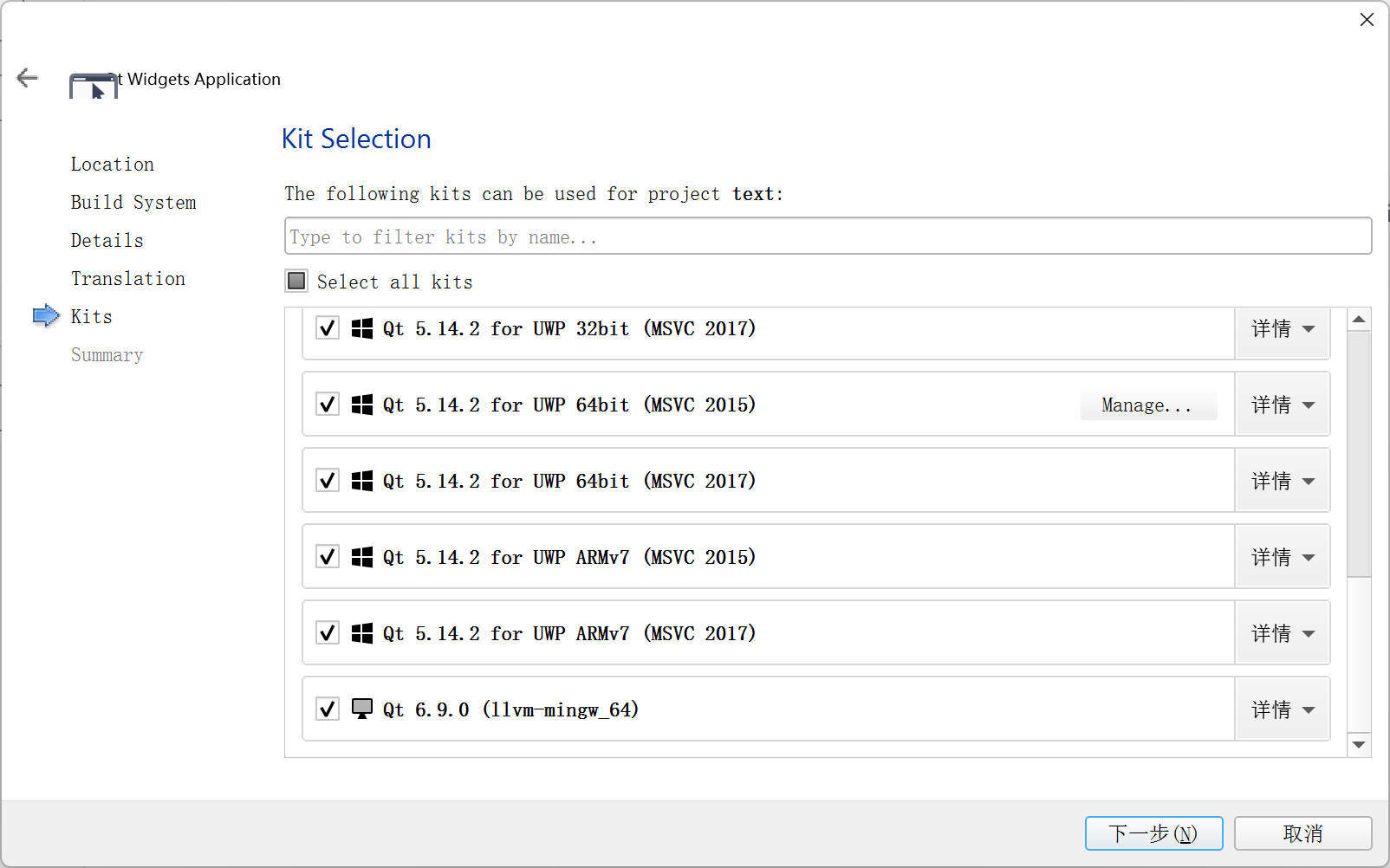
Task: Toggle the Select all kits checkbox
Action: [x=296, y=281]
